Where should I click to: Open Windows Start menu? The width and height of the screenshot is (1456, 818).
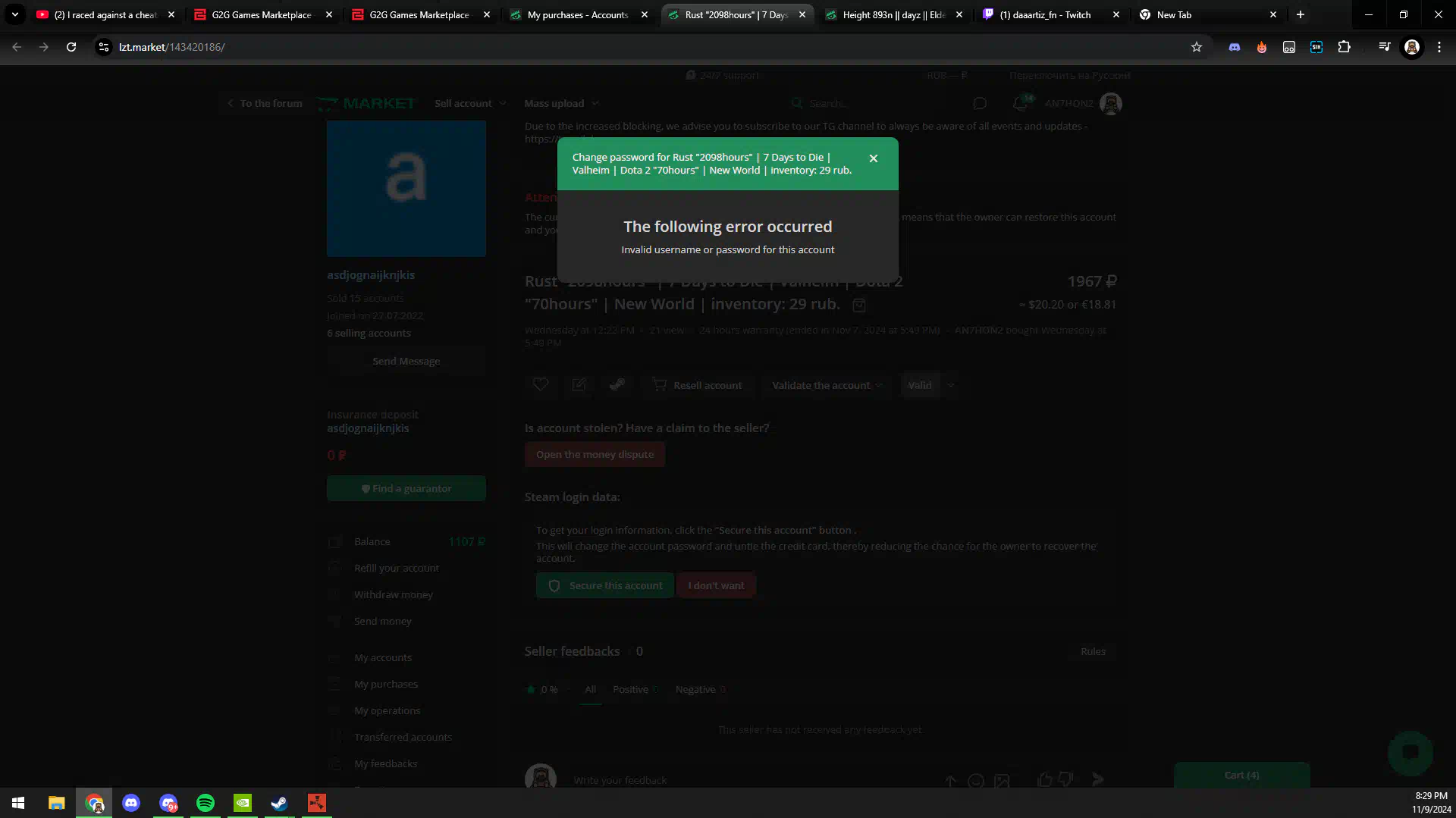point(18,803)
